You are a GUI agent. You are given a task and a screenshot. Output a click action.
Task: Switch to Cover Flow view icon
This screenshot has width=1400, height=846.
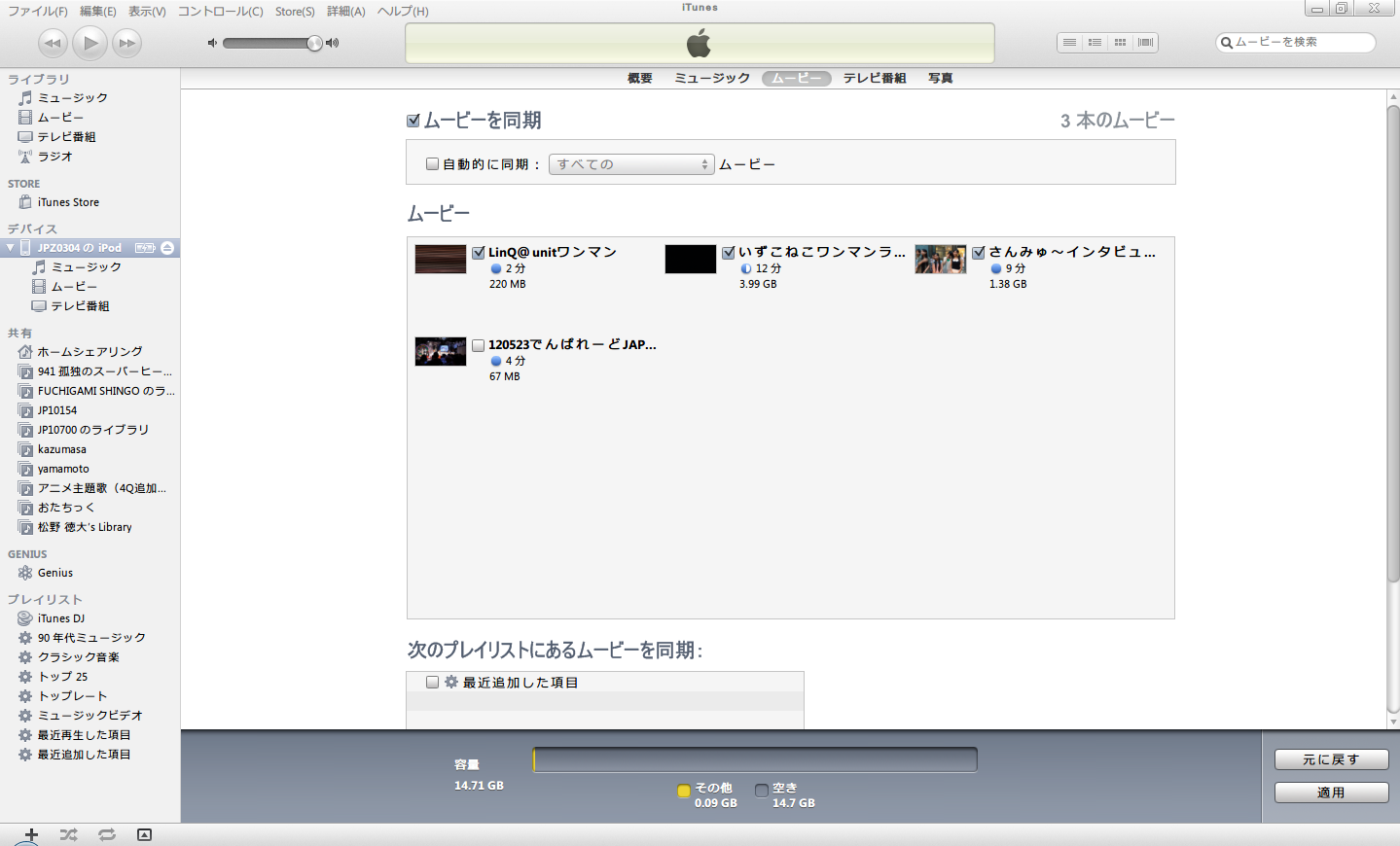coord(1145,43)
